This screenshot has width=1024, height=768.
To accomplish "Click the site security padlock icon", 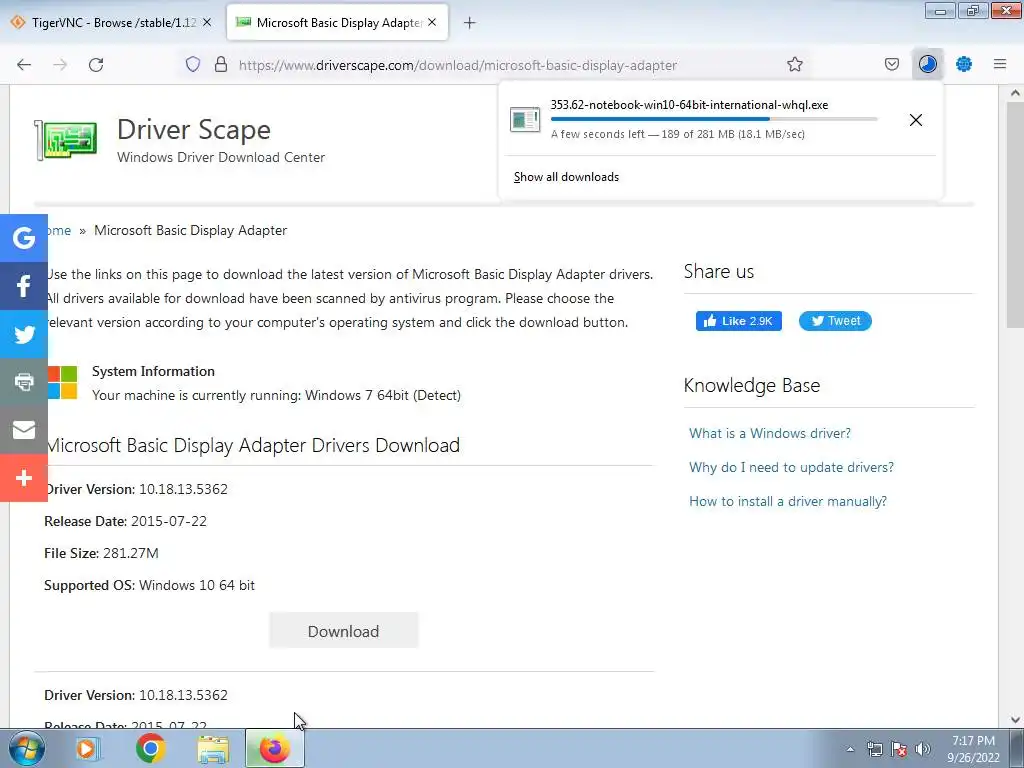I will (x=221, y=65).
